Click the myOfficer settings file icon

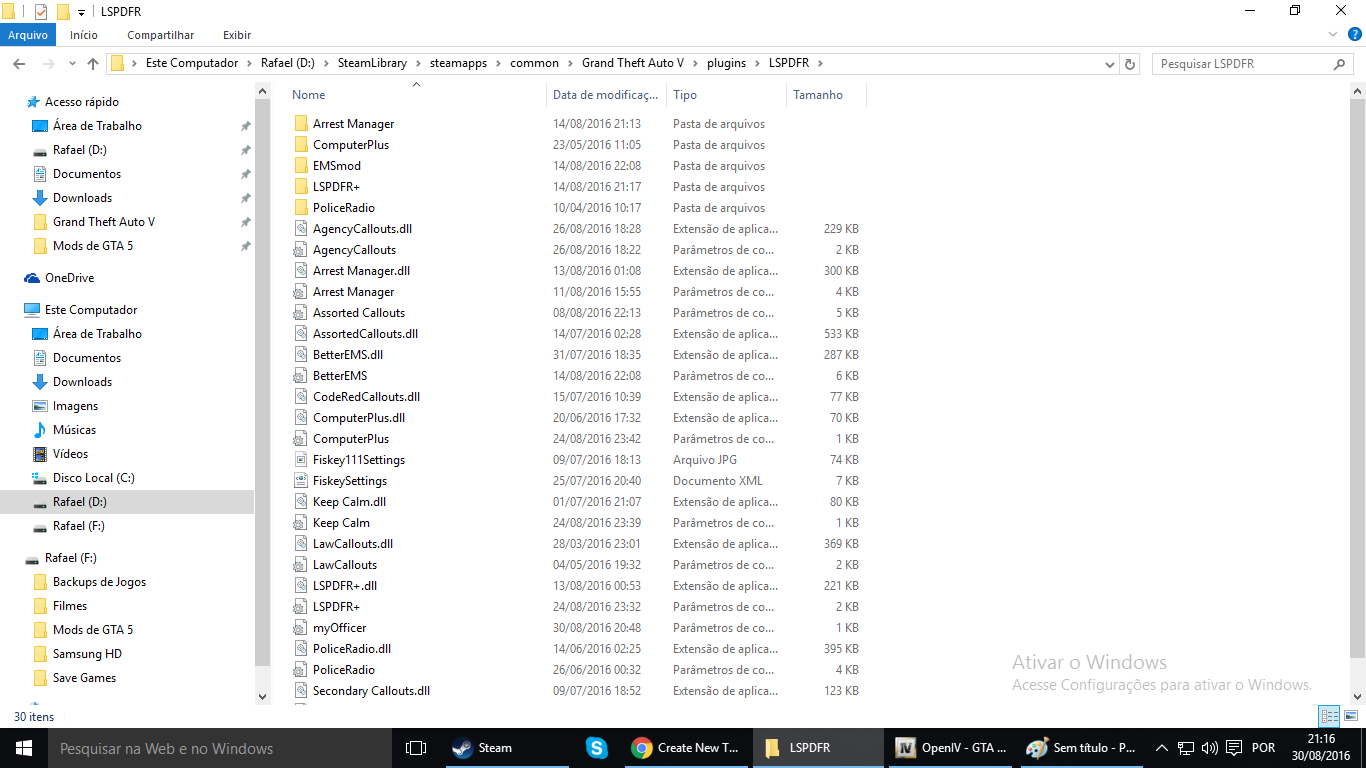(302, 628)
